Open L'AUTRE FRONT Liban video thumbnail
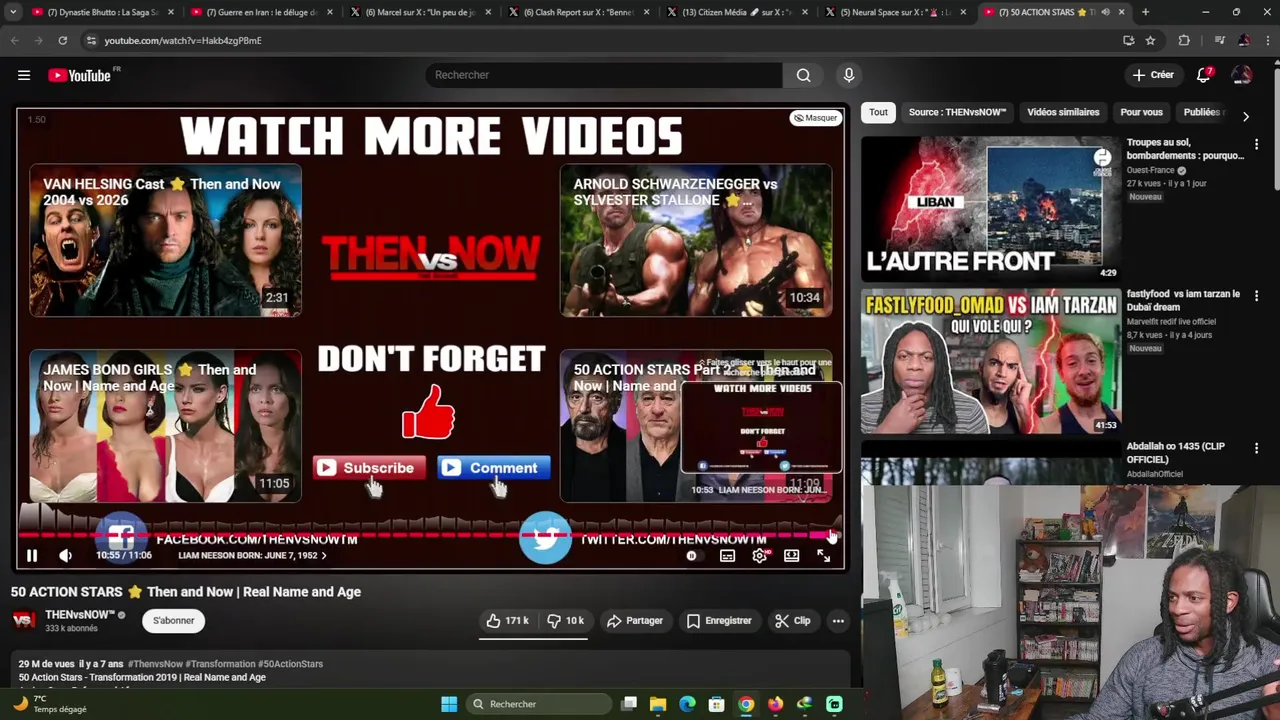 coord(991,209)
